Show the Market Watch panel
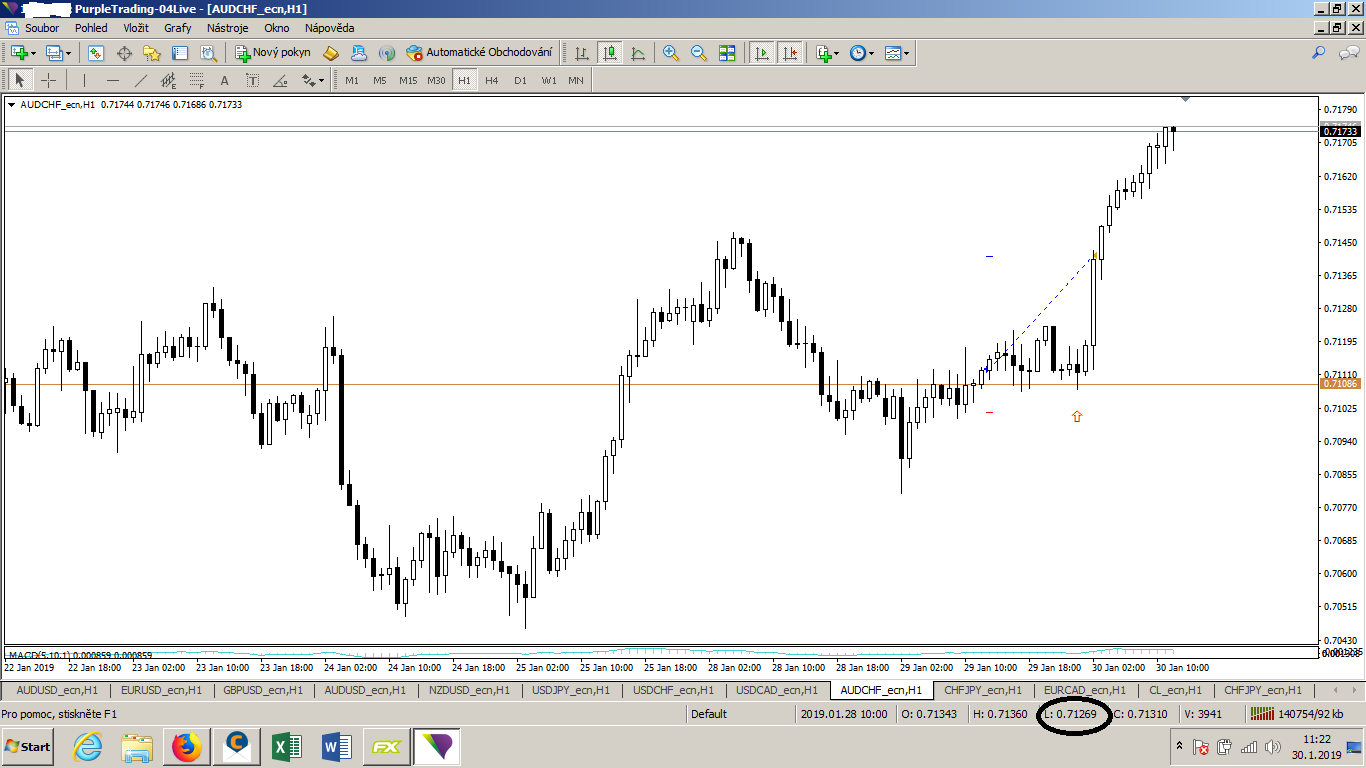This screenshot has height=768, width=1366. tap(96, 53)
